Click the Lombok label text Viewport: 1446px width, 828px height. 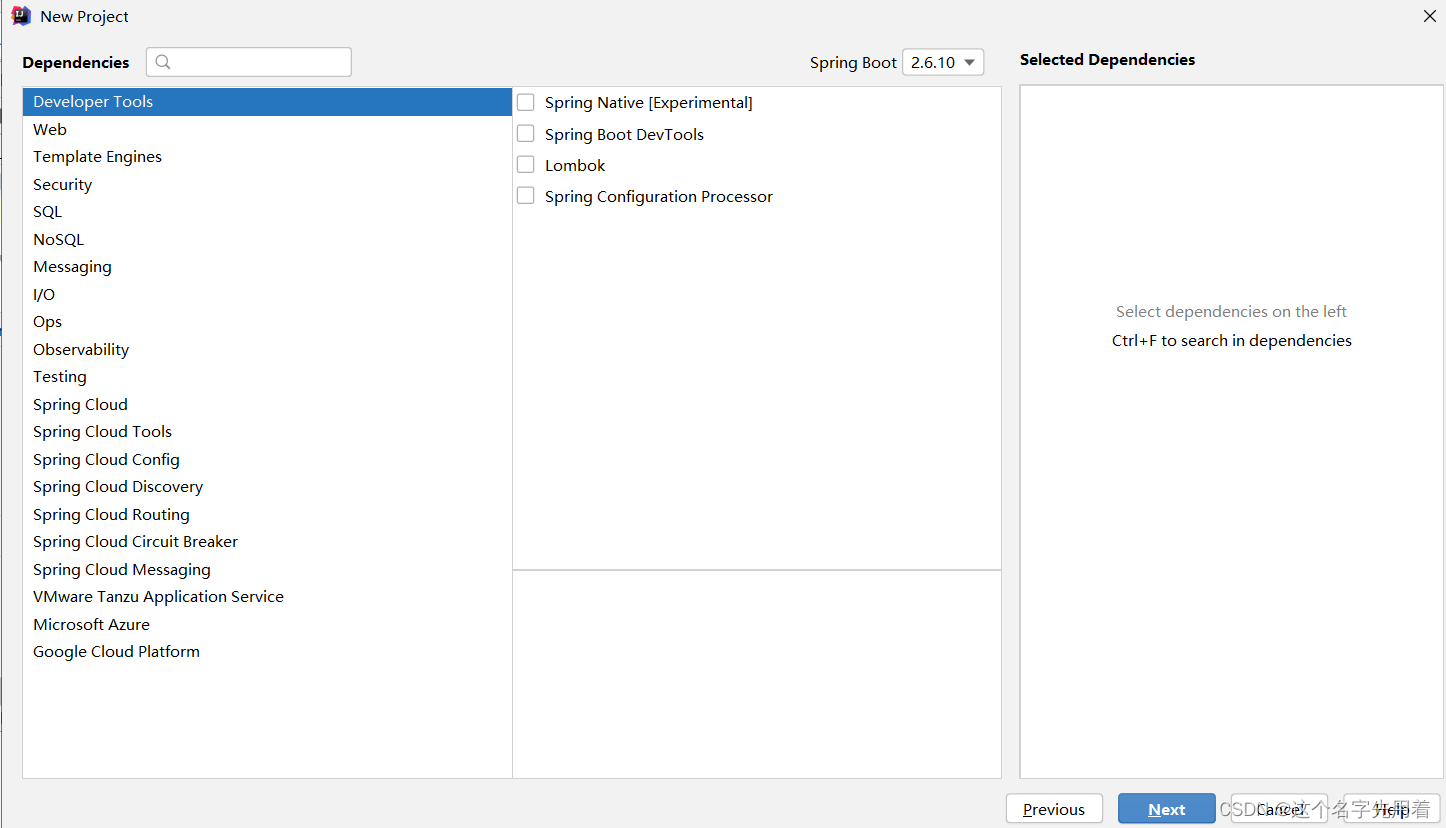click(x=575, y=165)
